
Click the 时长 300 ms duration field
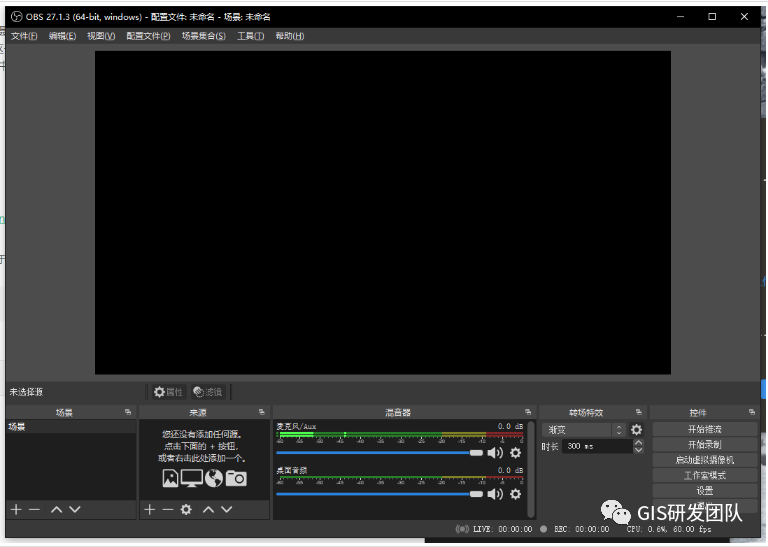(597, 446)
